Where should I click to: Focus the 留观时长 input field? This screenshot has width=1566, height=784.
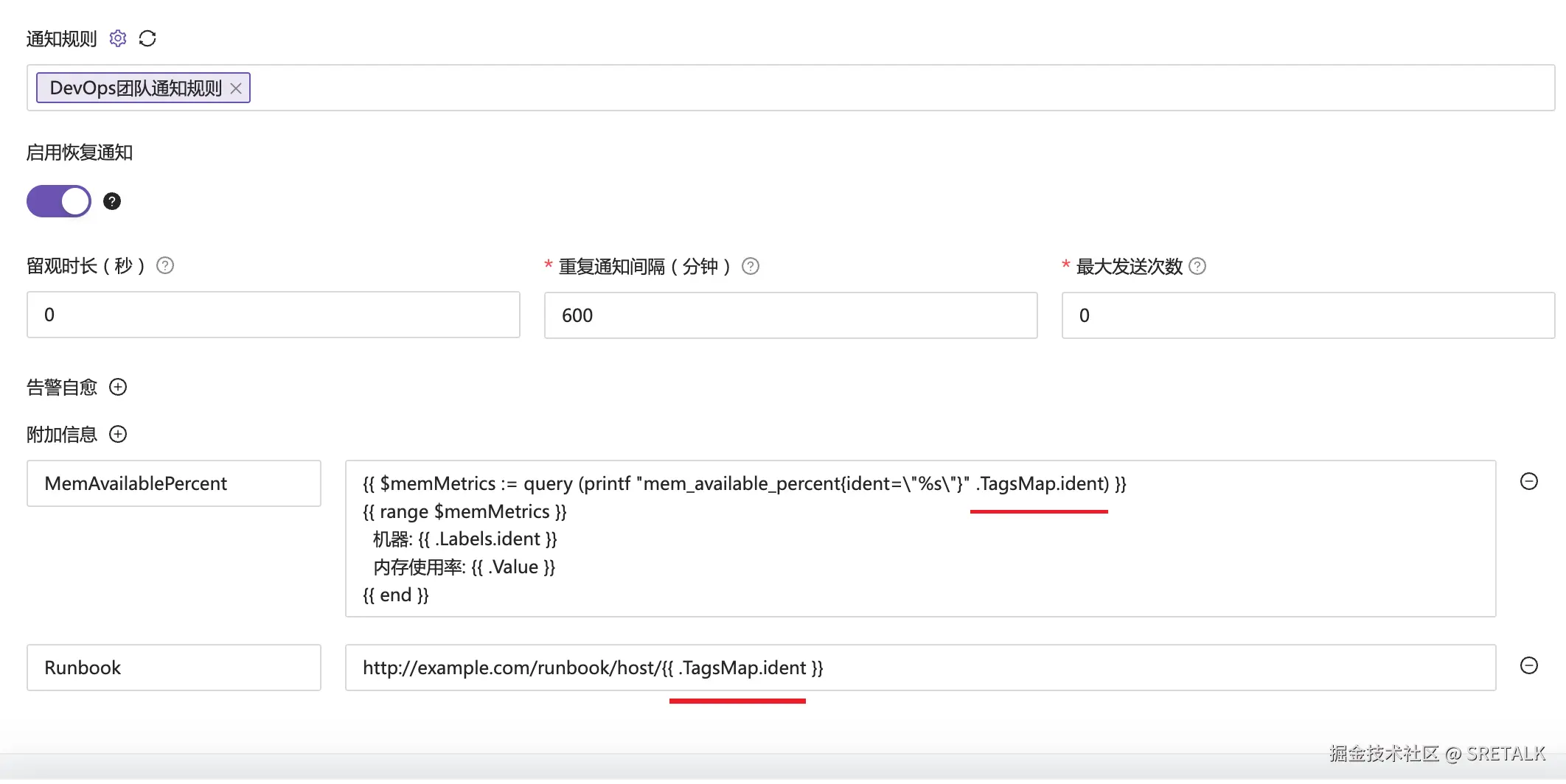pos(274,315)
